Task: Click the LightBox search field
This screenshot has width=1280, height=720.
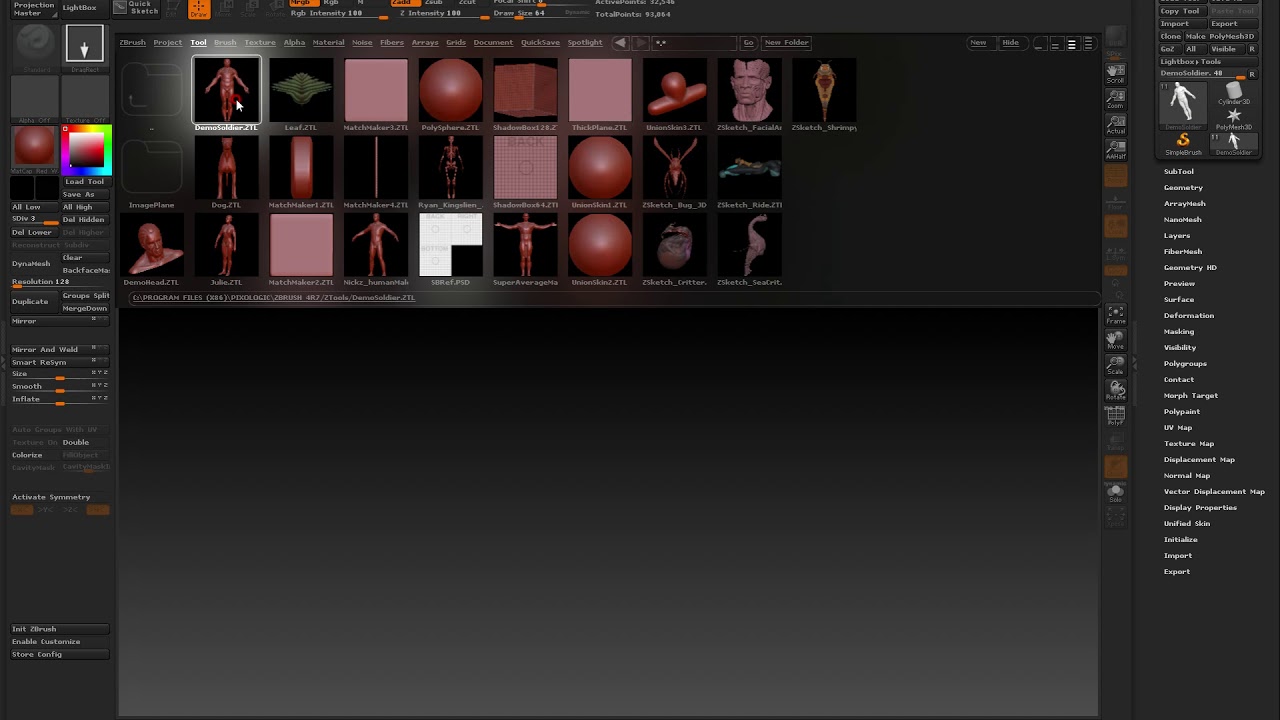Action: pos(695,42)
